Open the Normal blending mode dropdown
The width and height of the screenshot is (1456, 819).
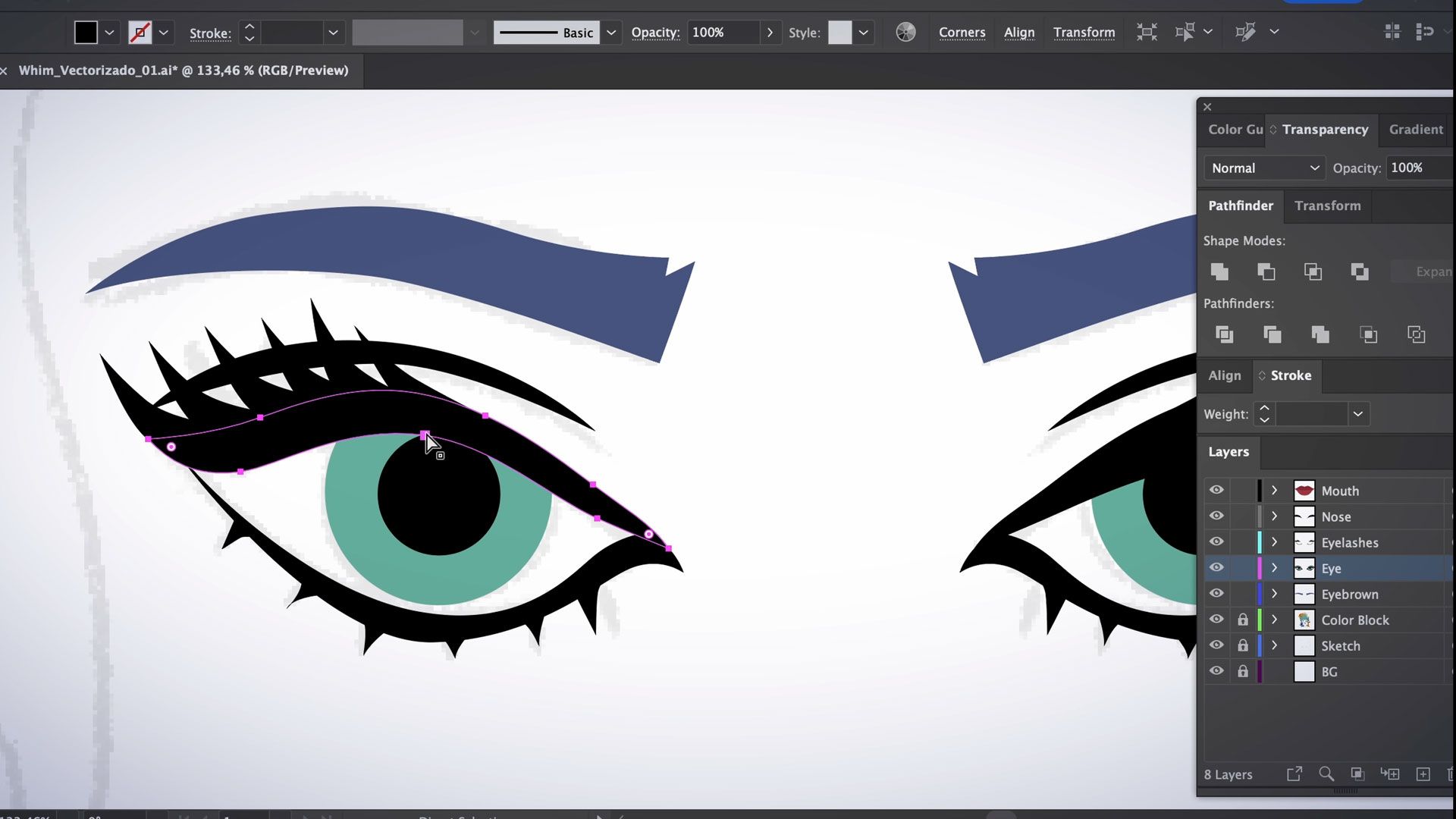(1264, 168)
